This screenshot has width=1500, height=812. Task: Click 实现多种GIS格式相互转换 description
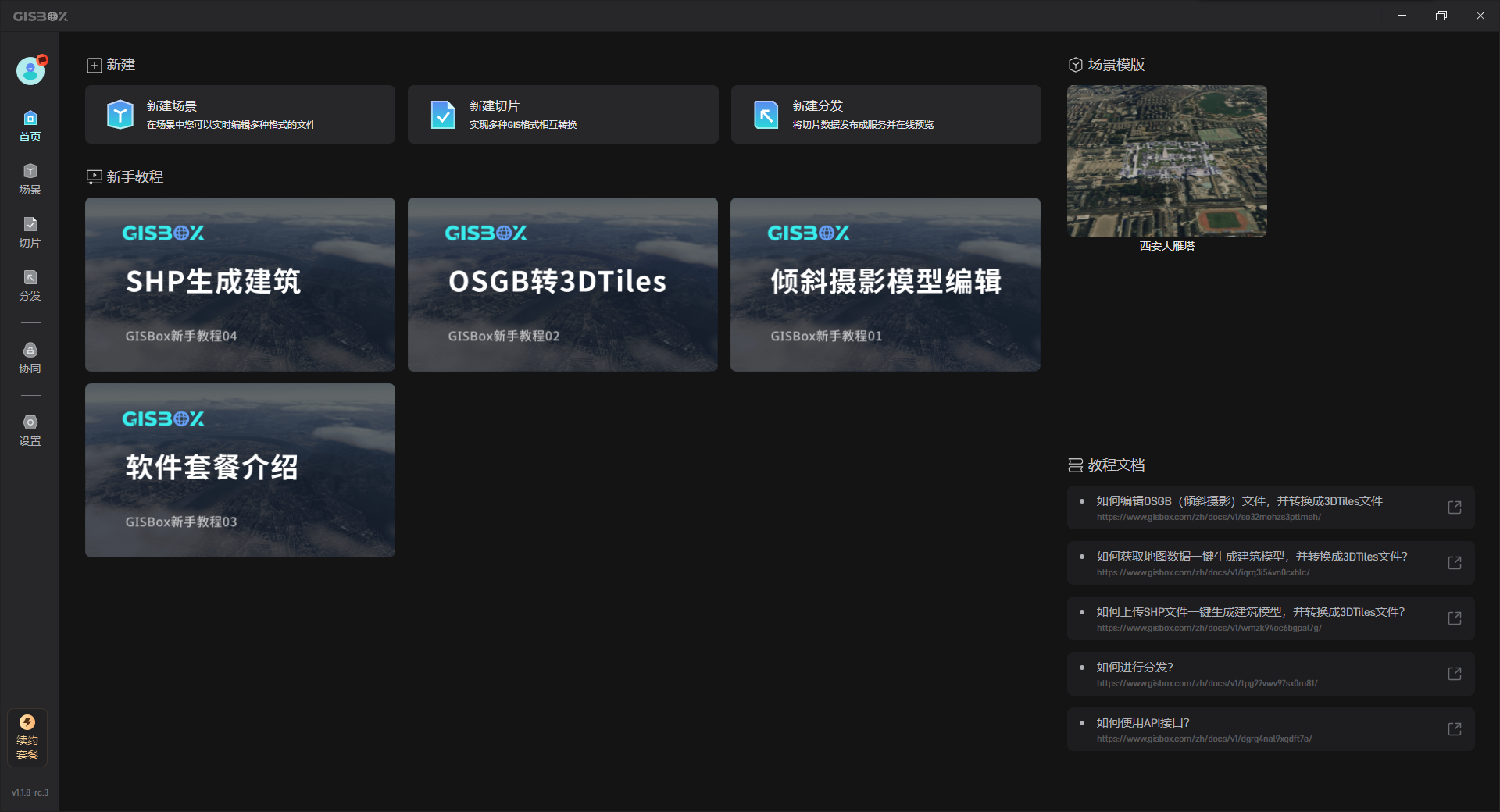coord(523,125)
